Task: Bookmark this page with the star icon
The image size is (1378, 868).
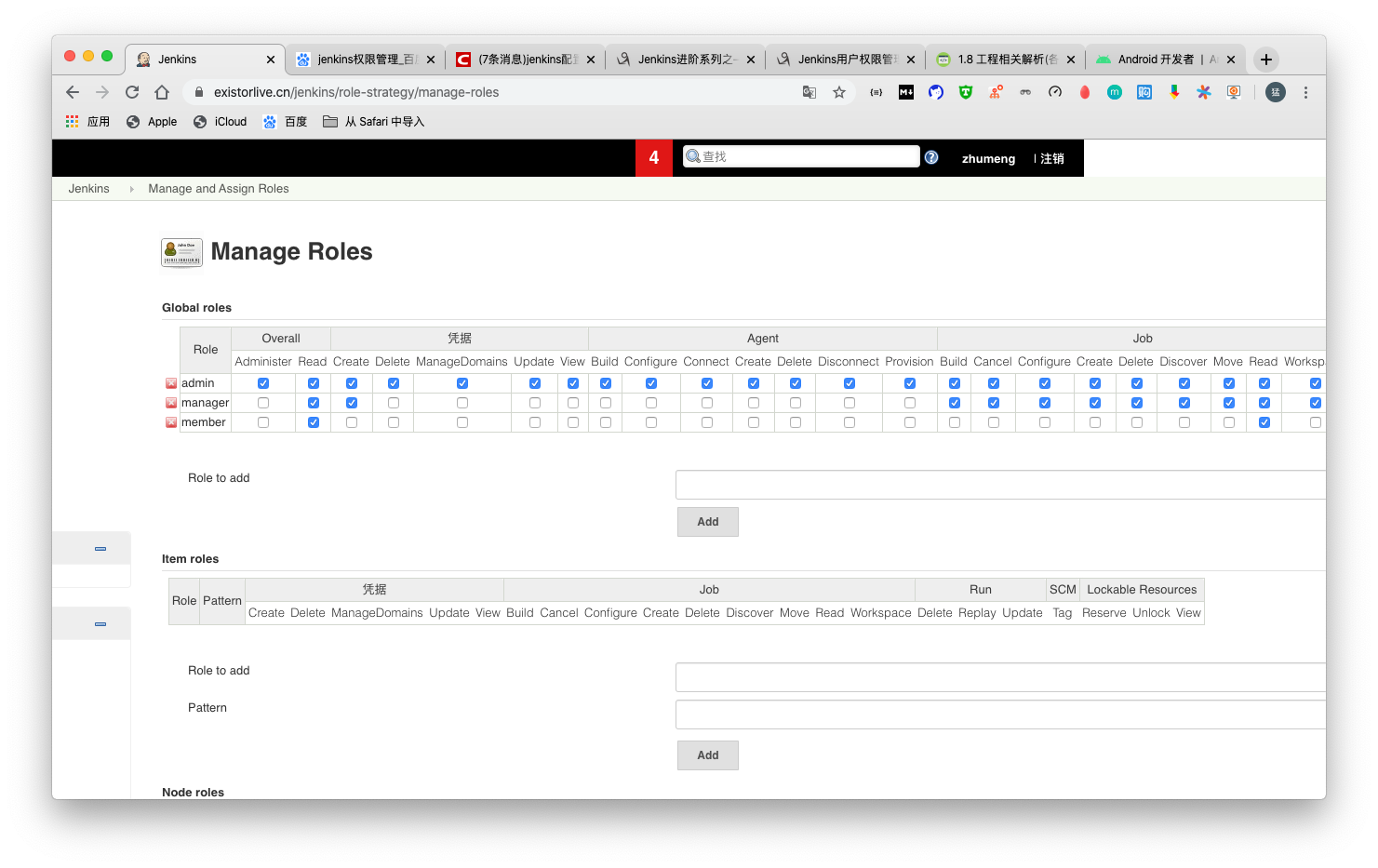Action: (839, 92)
